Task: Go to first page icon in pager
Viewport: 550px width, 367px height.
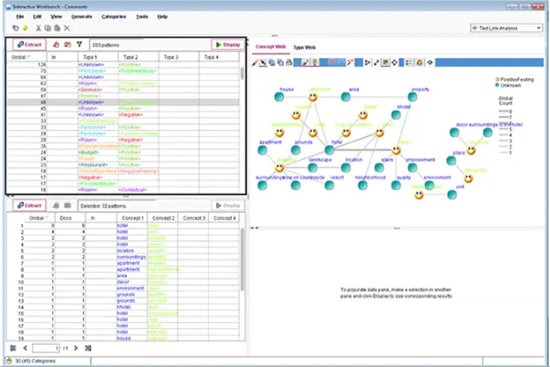Action: [x=13, y=348]
